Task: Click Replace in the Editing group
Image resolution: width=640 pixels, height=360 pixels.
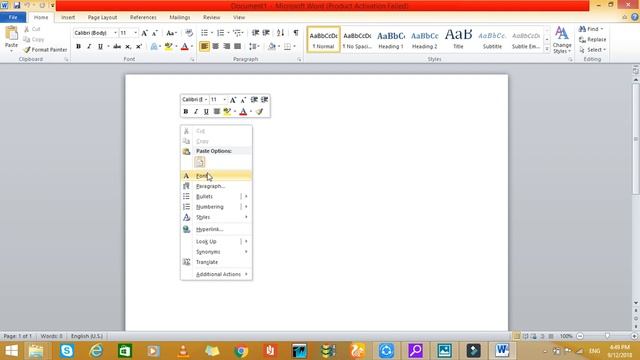Action: pos(593,40)
